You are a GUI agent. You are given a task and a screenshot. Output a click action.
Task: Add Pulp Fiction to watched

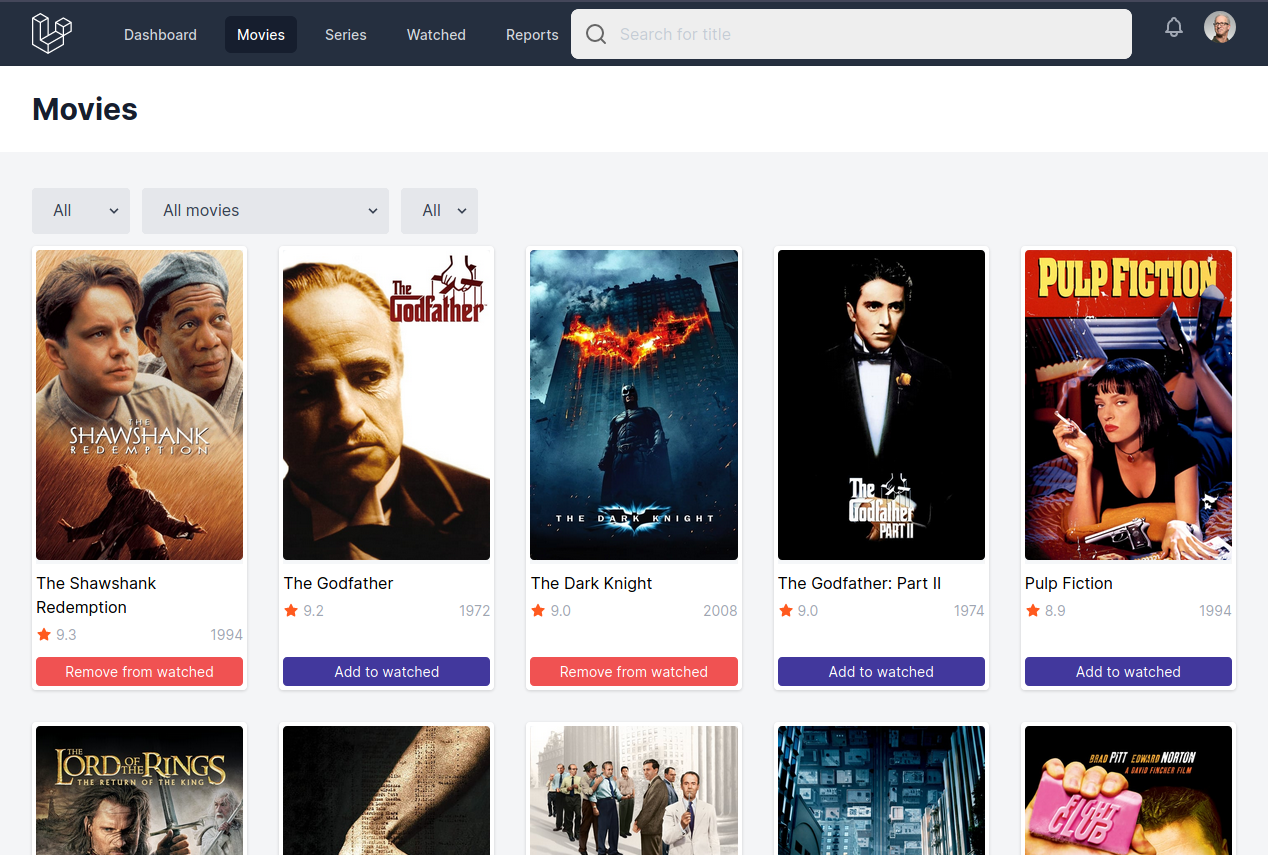1128,672
